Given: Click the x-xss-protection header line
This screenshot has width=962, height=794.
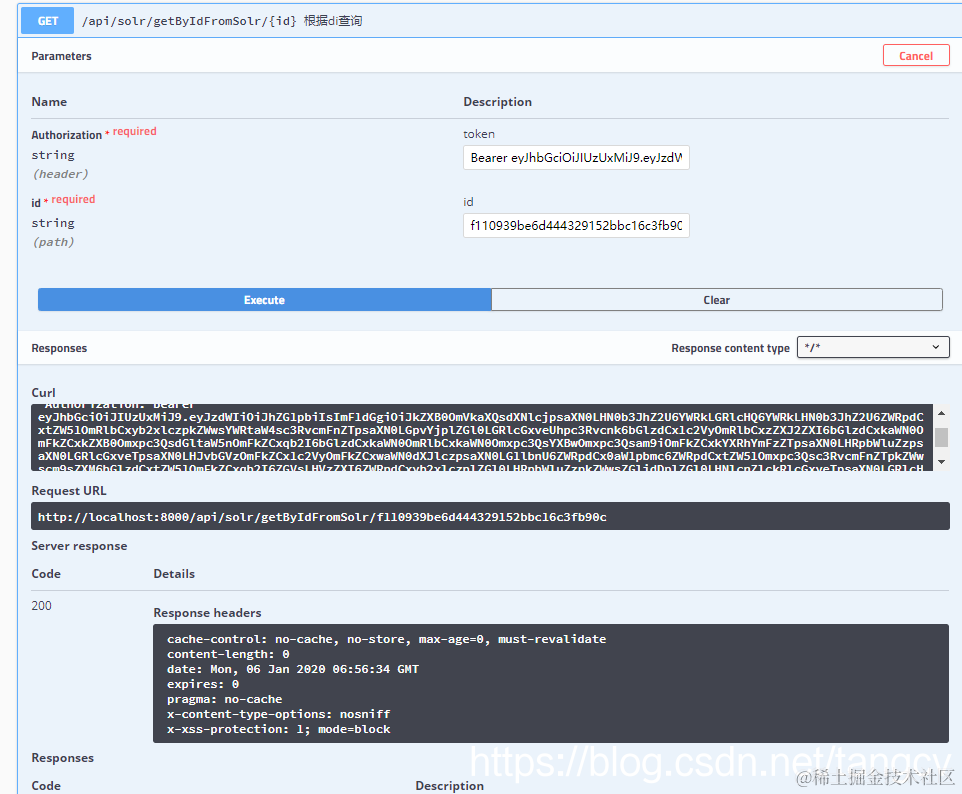Looking at the screenshot, I should click(279, 729).
